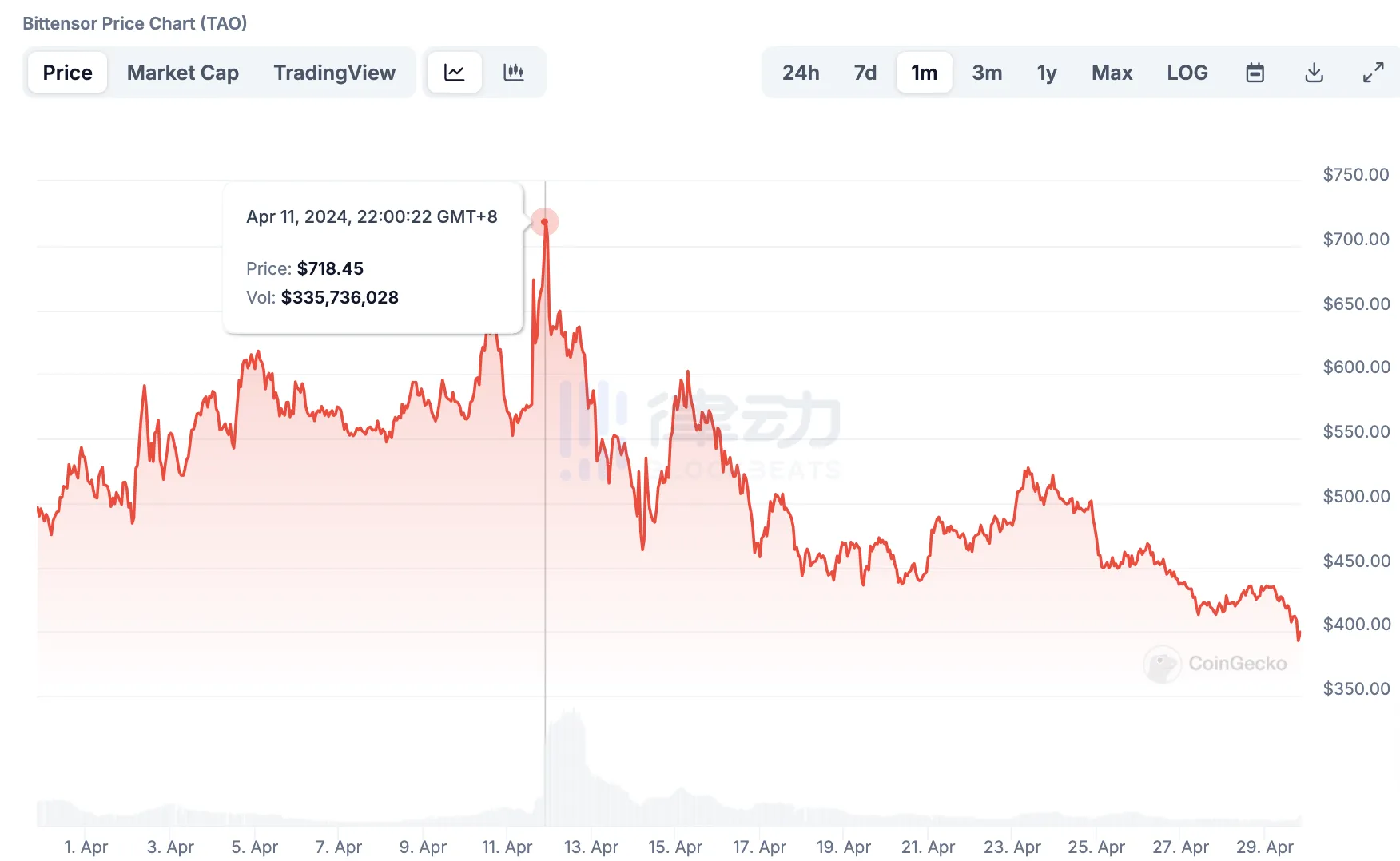Click the download chart data icon
1400x861 pixels.
(x=1314, y=73)
